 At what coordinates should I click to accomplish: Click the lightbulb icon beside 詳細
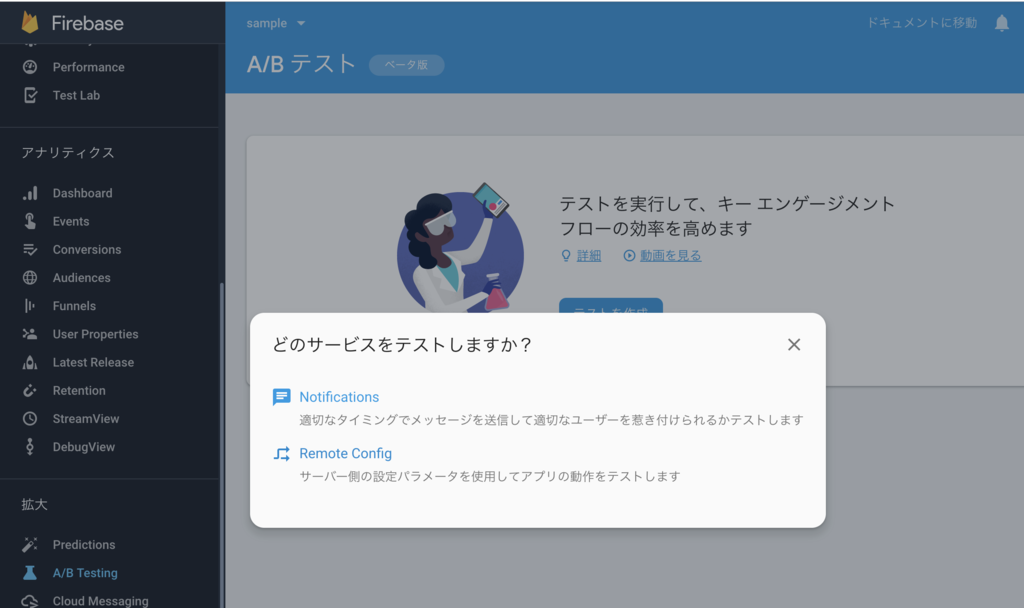click(566, 255)
